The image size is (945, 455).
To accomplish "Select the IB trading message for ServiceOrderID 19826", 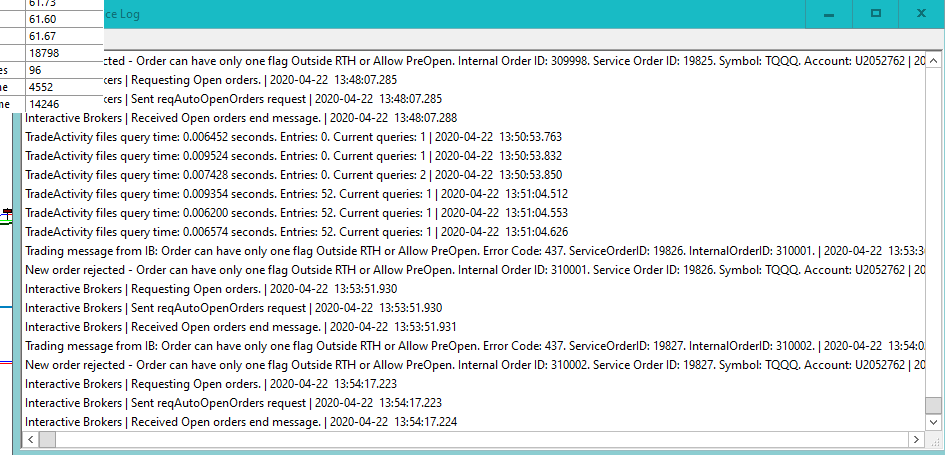I will click(475, 251).
